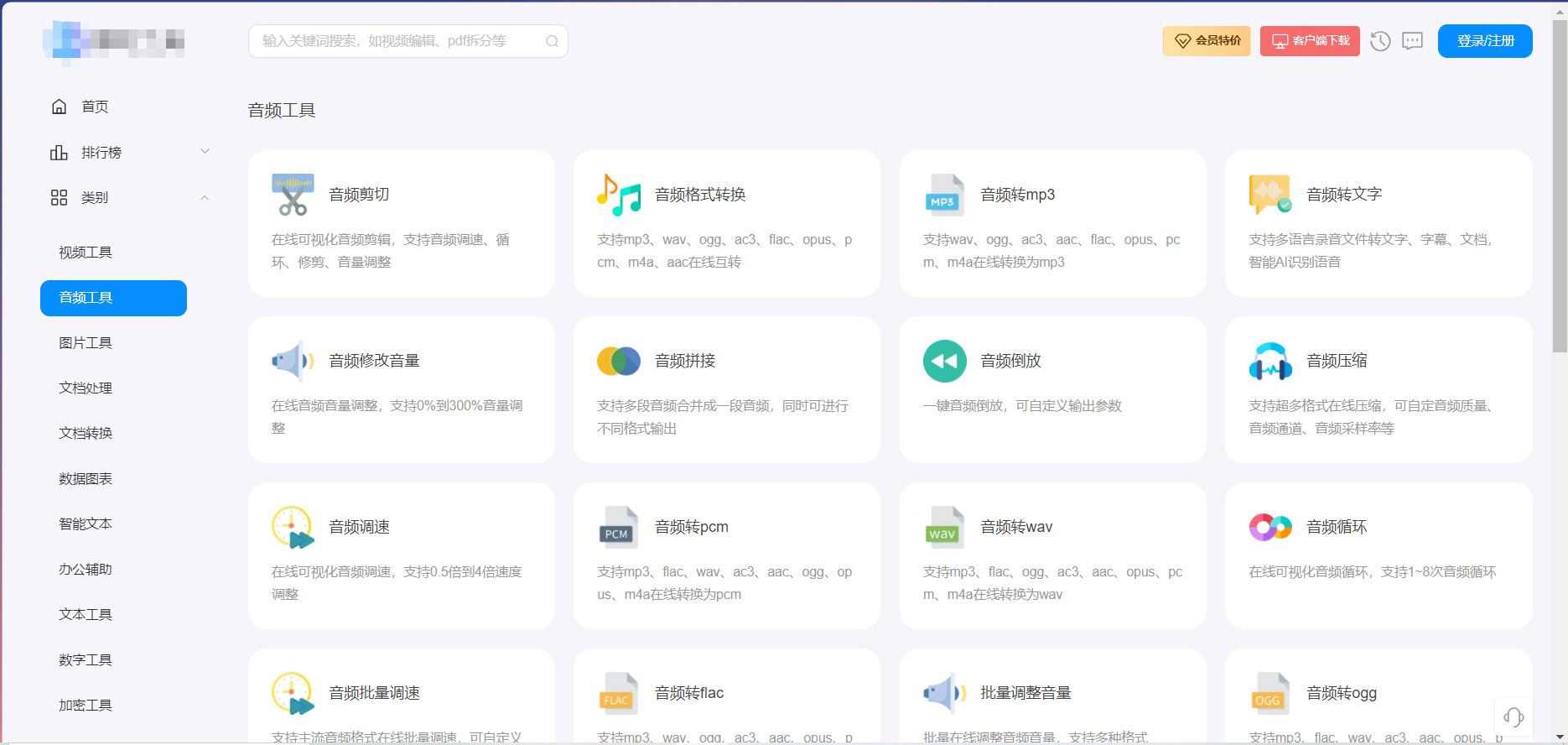Viewport: 1568px width, 745px height.
Task: Open 加密工具 category
Action: click(86, 706)
